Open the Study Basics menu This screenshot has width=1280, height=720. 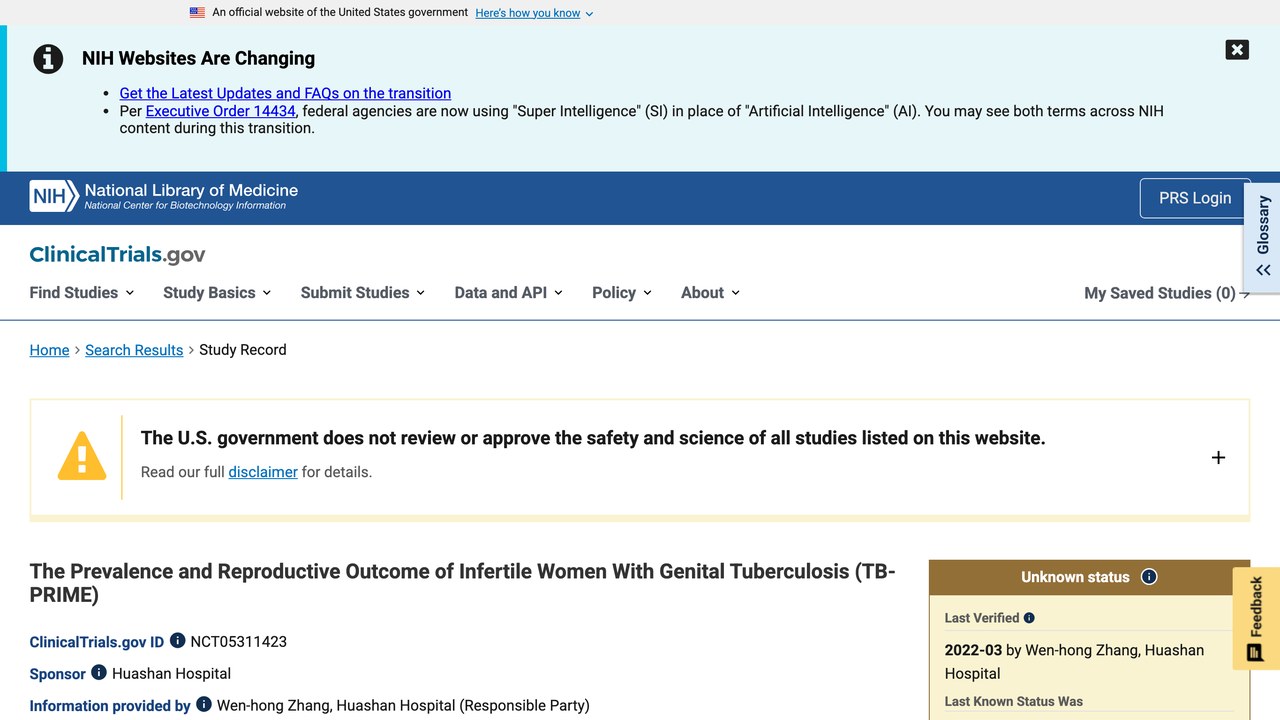click(x=217, y=292)
